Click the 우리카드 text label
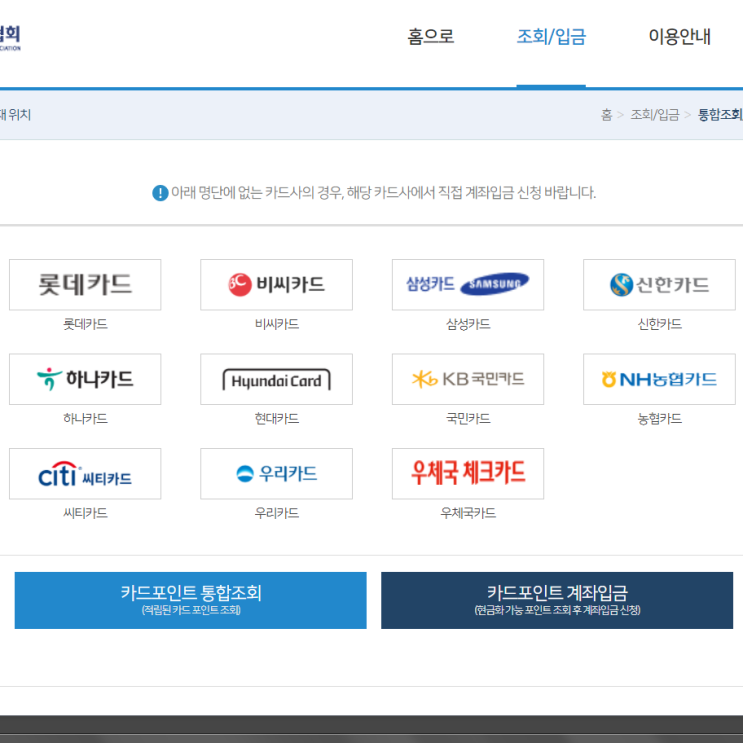This screenshot has height=743, width=743. [x=277, y=513]
